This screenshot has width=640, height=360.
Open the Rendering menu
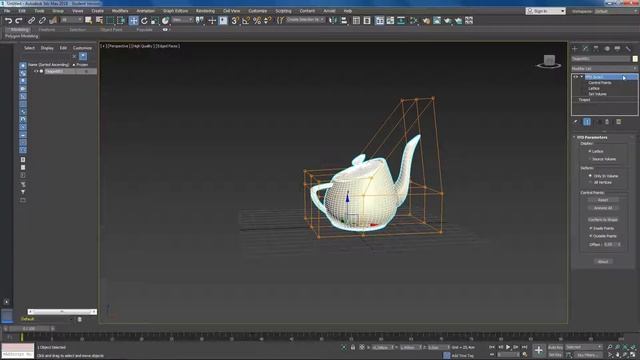[x=205, y=11]
